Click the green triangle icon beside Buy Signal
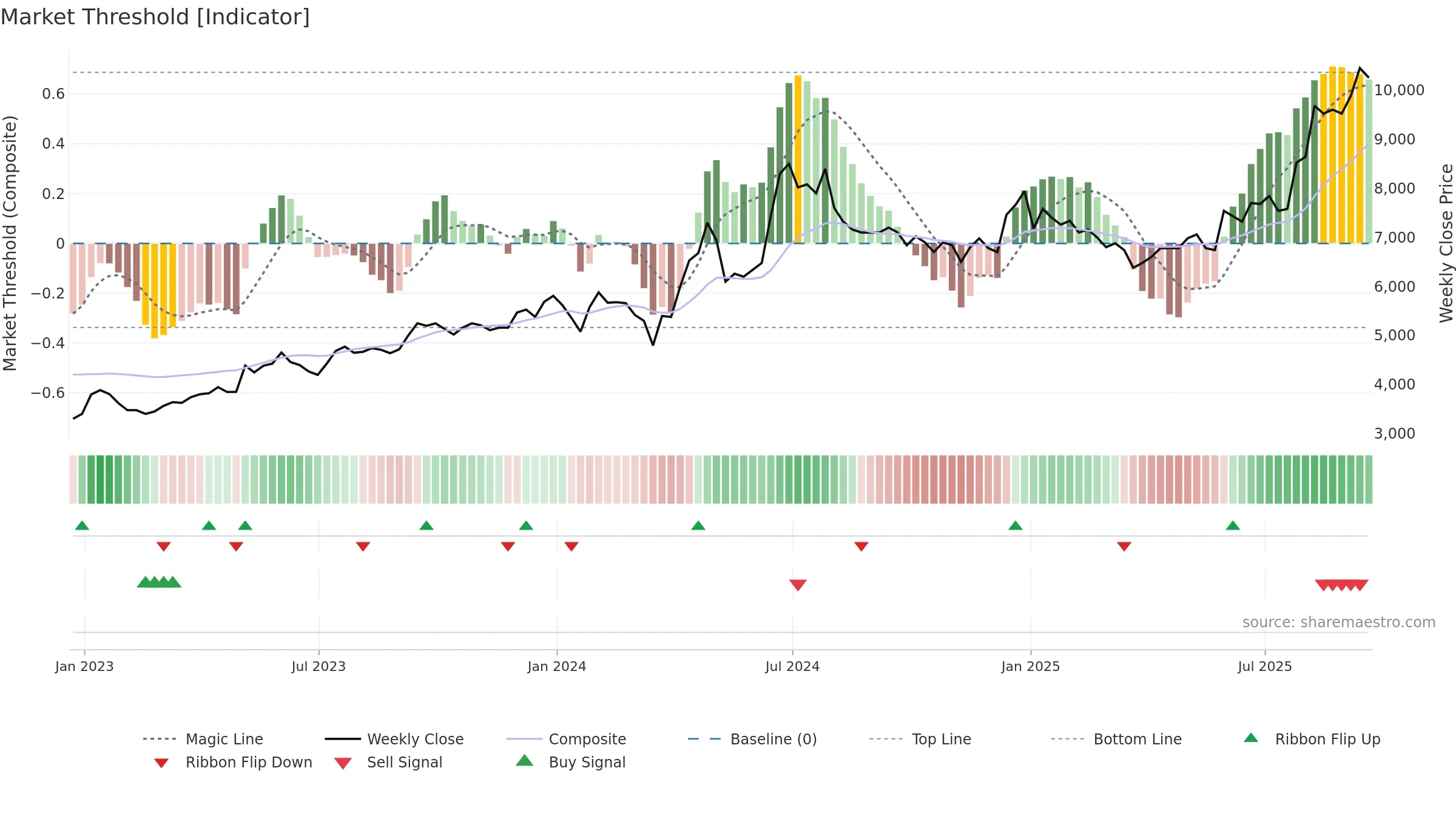The height and width of the screenshot is (819, 1456). (x=524, y=761)
